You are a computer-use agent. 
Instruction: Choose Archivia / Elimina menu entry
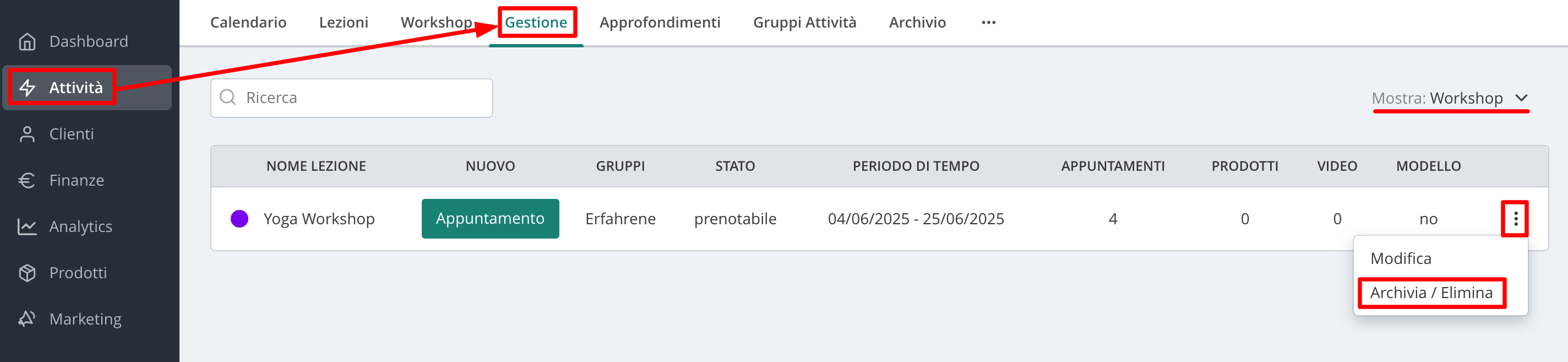pos(1431,293)
